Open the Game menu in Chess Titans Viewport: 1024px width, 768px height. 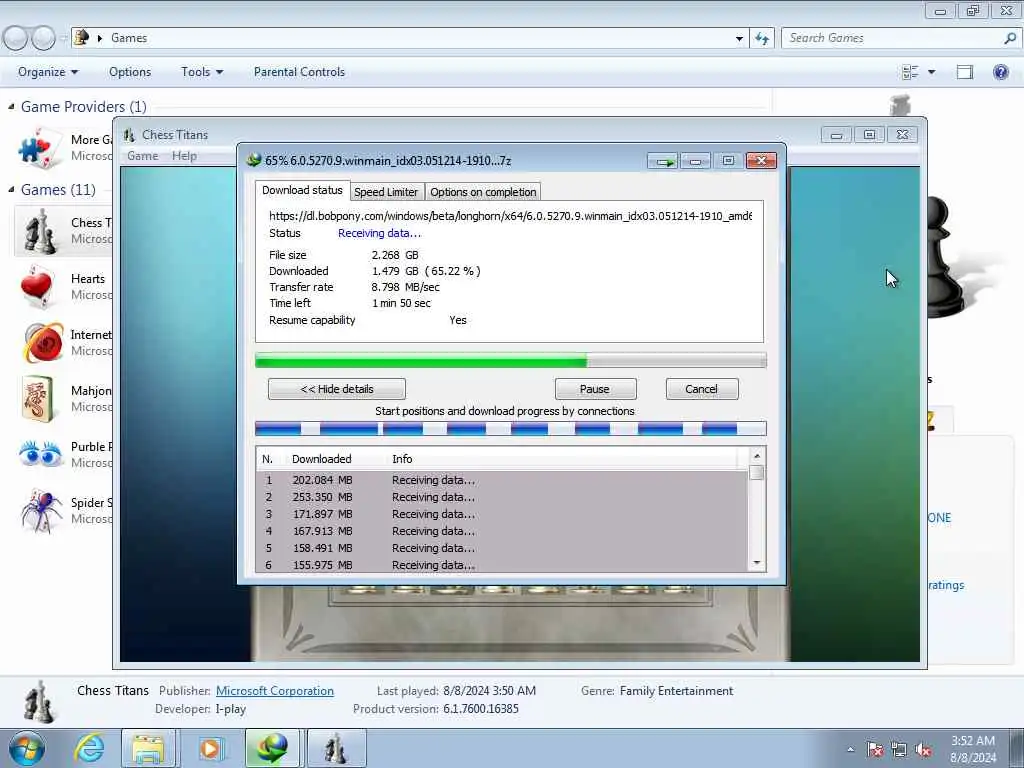[x=142, y=156]
